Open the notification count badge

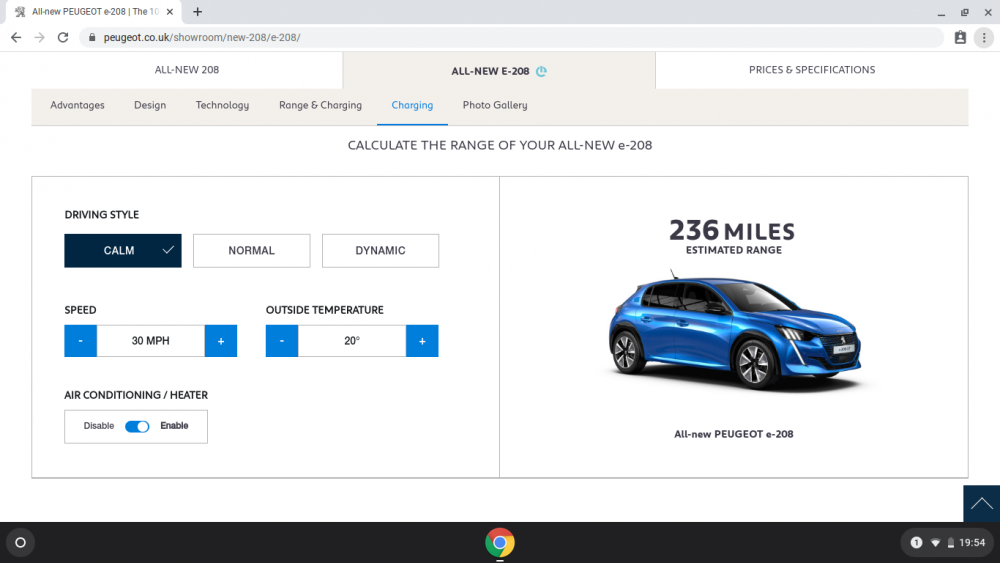916,543
